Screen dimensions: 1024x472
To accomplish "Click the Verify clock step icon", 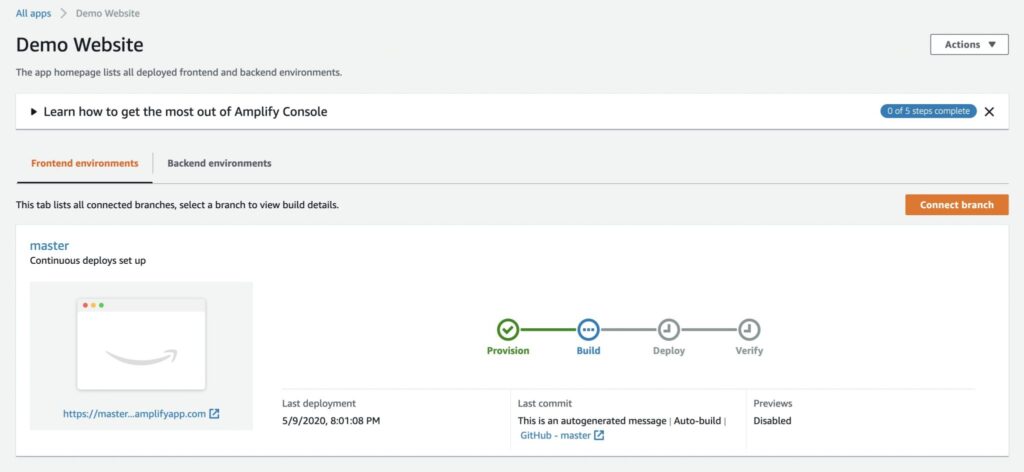I will pos(749,330).
